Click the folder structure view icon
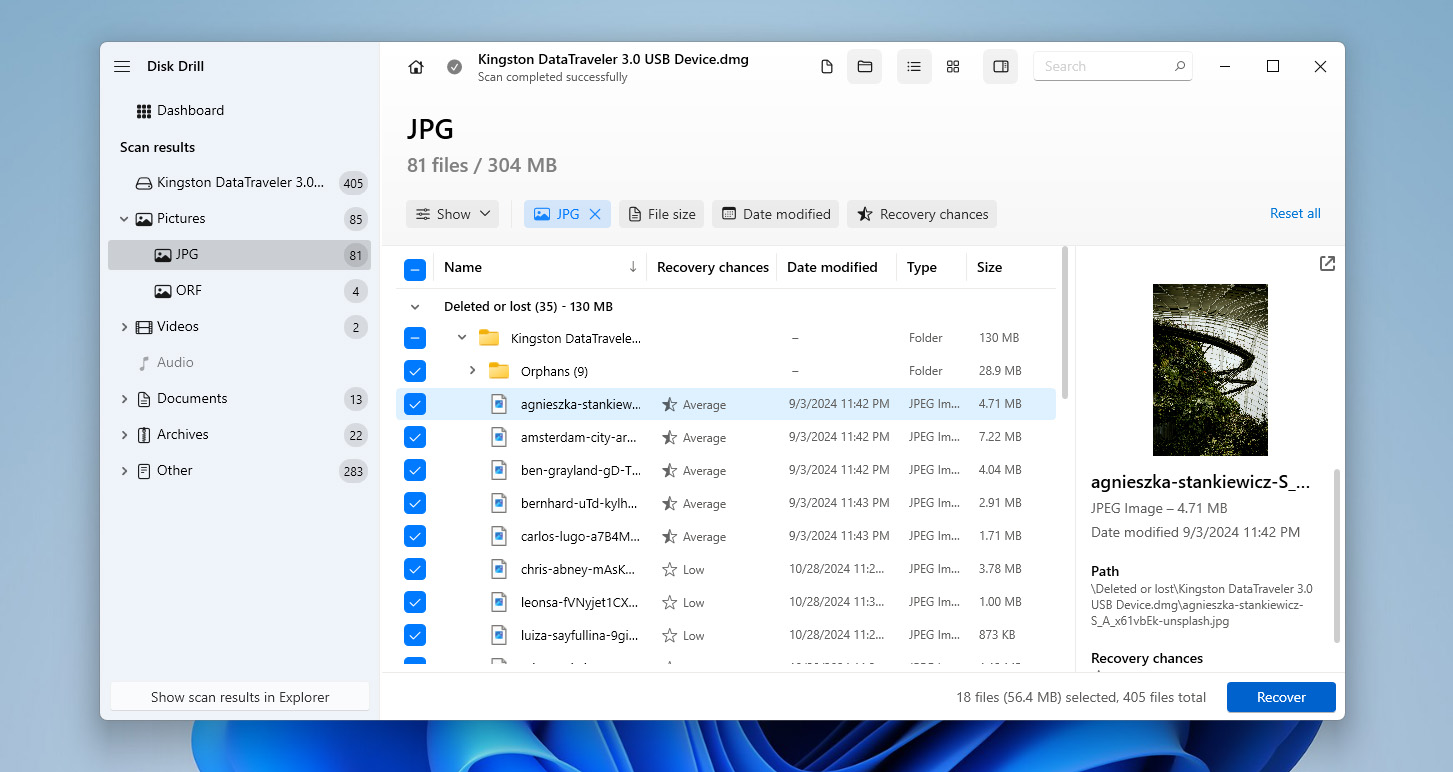The height and width of the screenshot is (772, 1453). pos(864,66)
